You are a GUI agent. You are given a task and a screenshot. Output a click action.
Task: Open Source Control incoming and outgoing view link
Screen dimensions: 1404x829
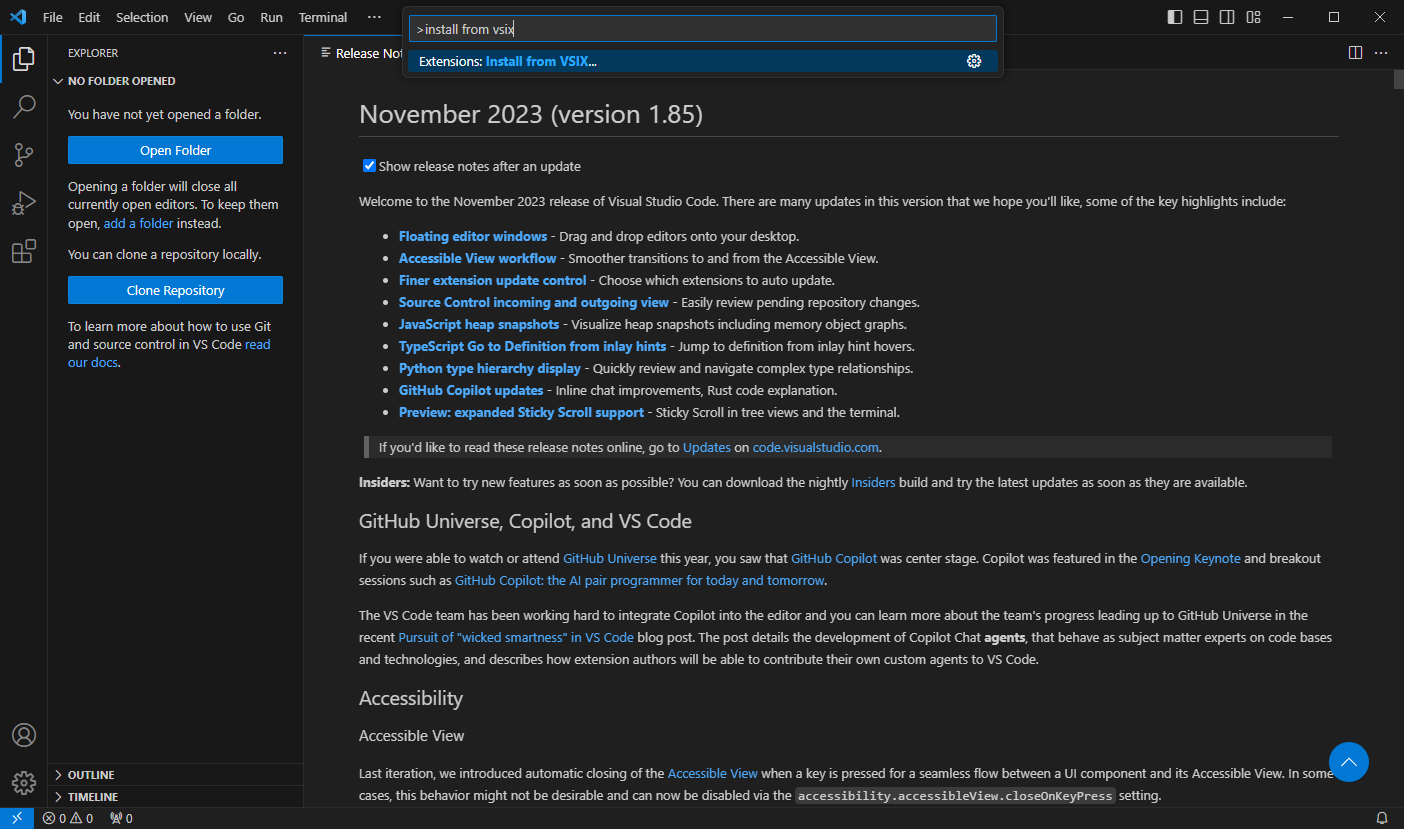tap(534, 302)
